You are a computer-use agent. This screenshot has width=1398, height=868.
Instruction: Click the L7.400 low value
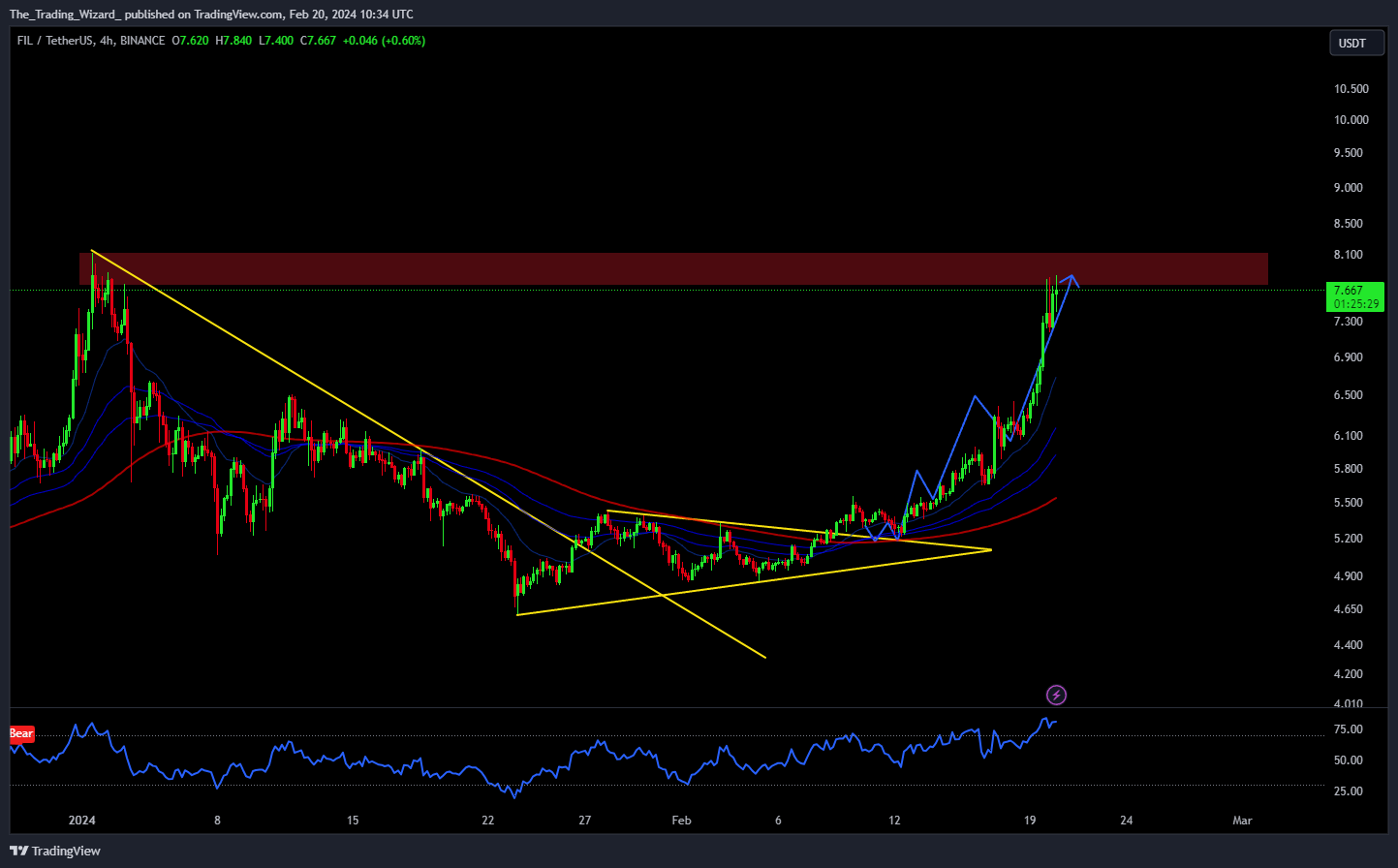pyautogui.click(x=276, y=41)
